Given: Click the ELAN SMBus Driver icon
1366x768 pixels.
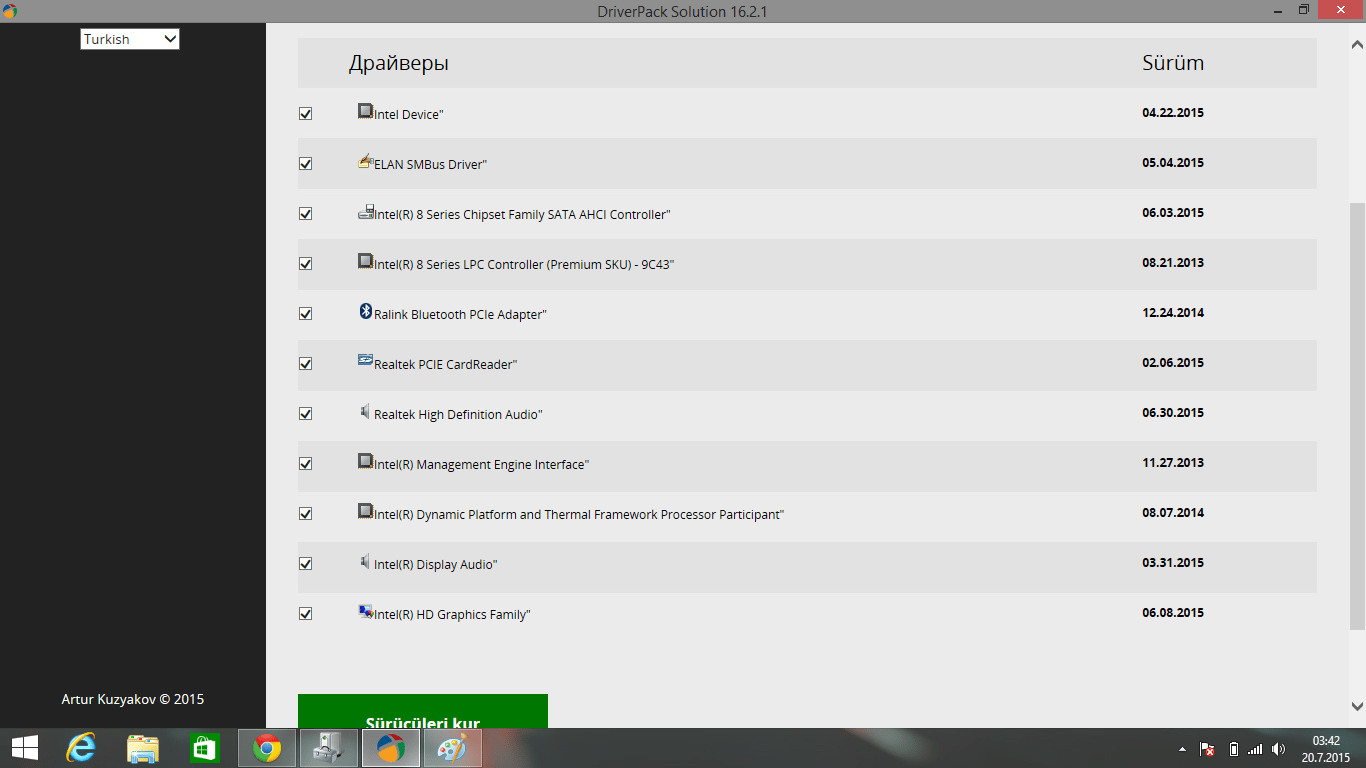Looking at the screenshot, I should (x=365, y=161).
